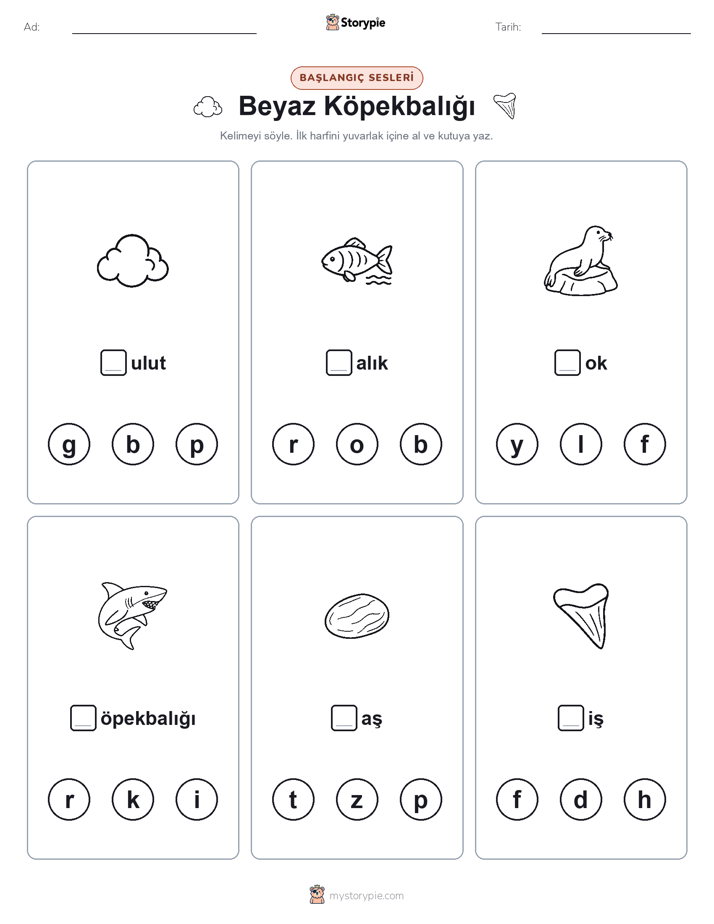The image size is (714, 924).
Task: Click the answer box before 'alık'
Action: click(339, 363)
